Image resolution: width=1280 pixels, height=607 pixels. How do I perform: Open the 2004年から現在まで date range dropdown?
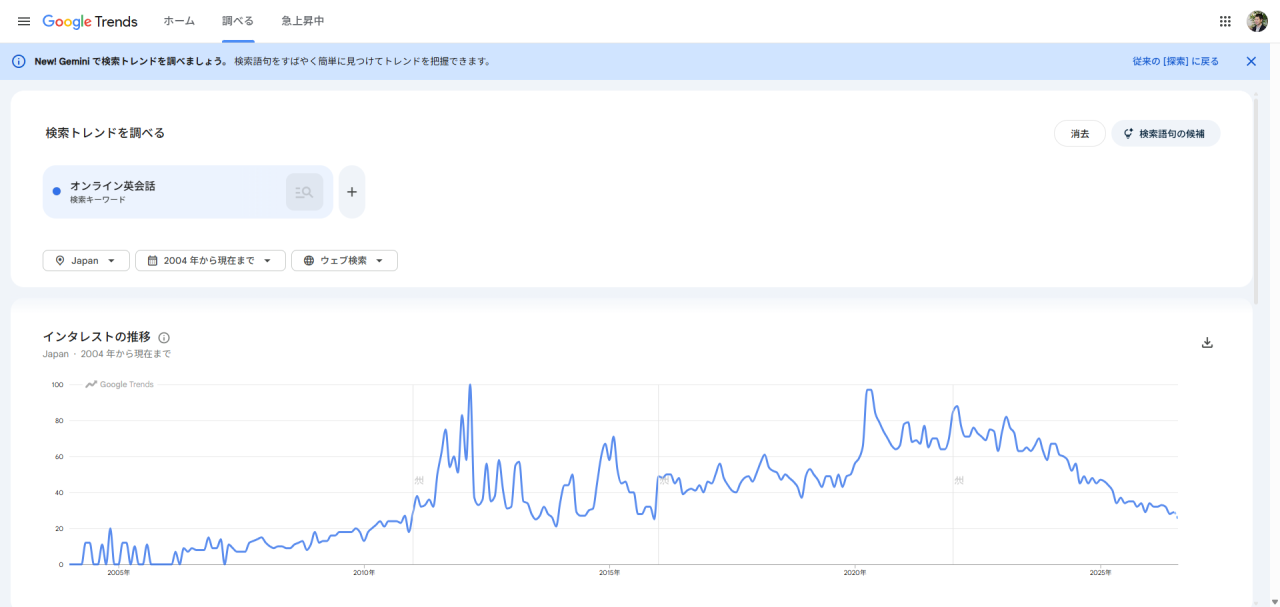(x=210, y=260)
